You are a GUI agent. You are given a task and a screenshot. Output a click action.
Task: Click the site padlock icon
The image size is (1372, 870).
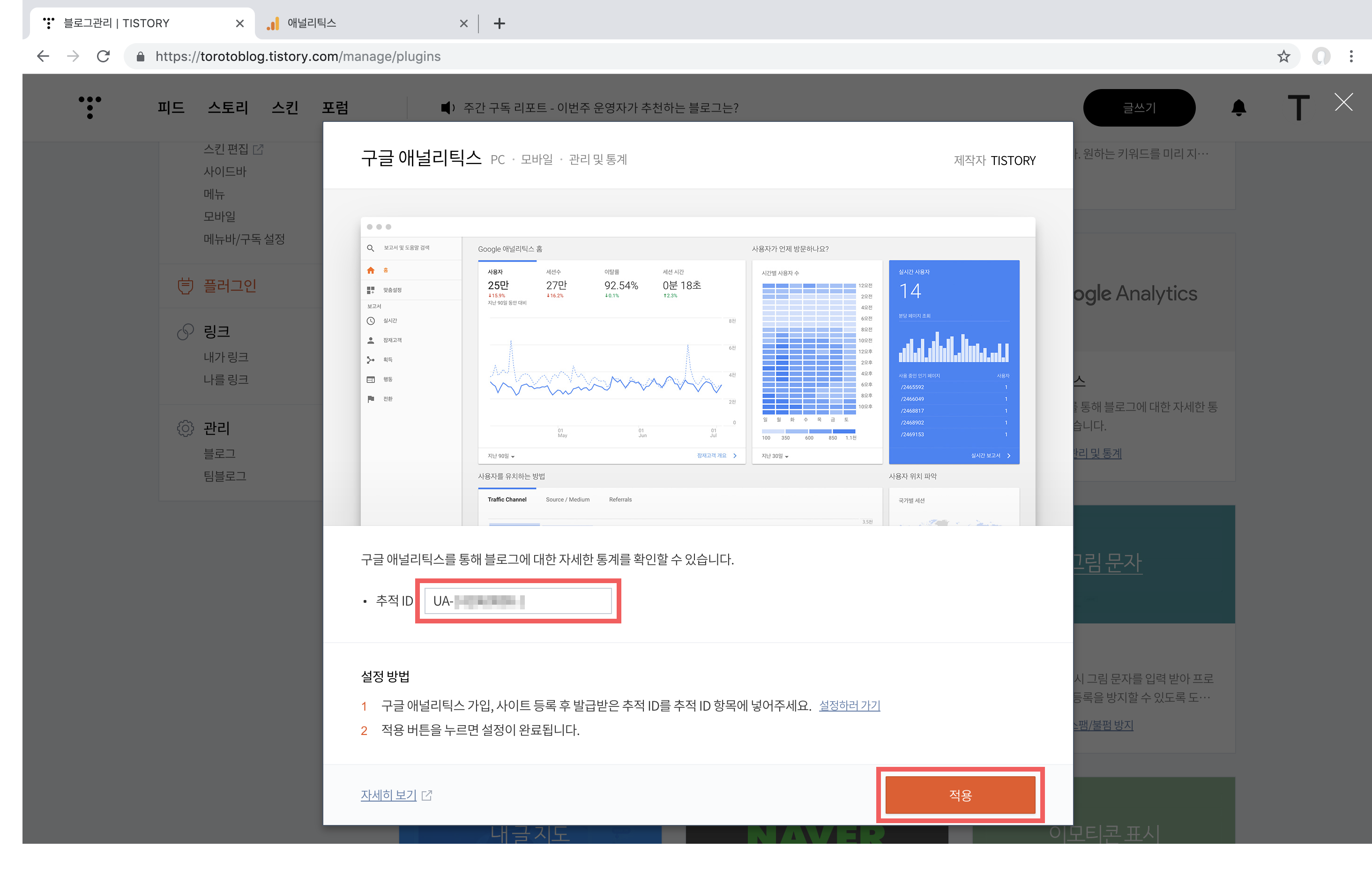(140, 56)
